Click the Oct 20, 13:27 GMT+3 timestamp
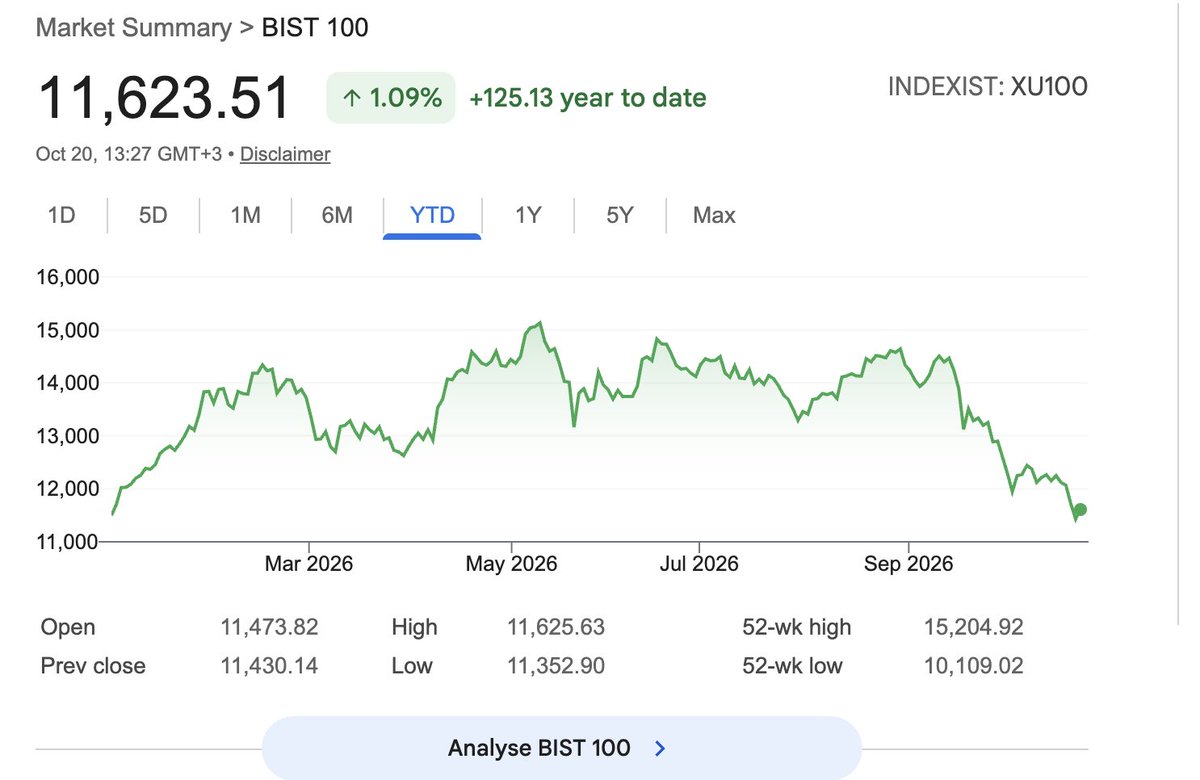 129,154
